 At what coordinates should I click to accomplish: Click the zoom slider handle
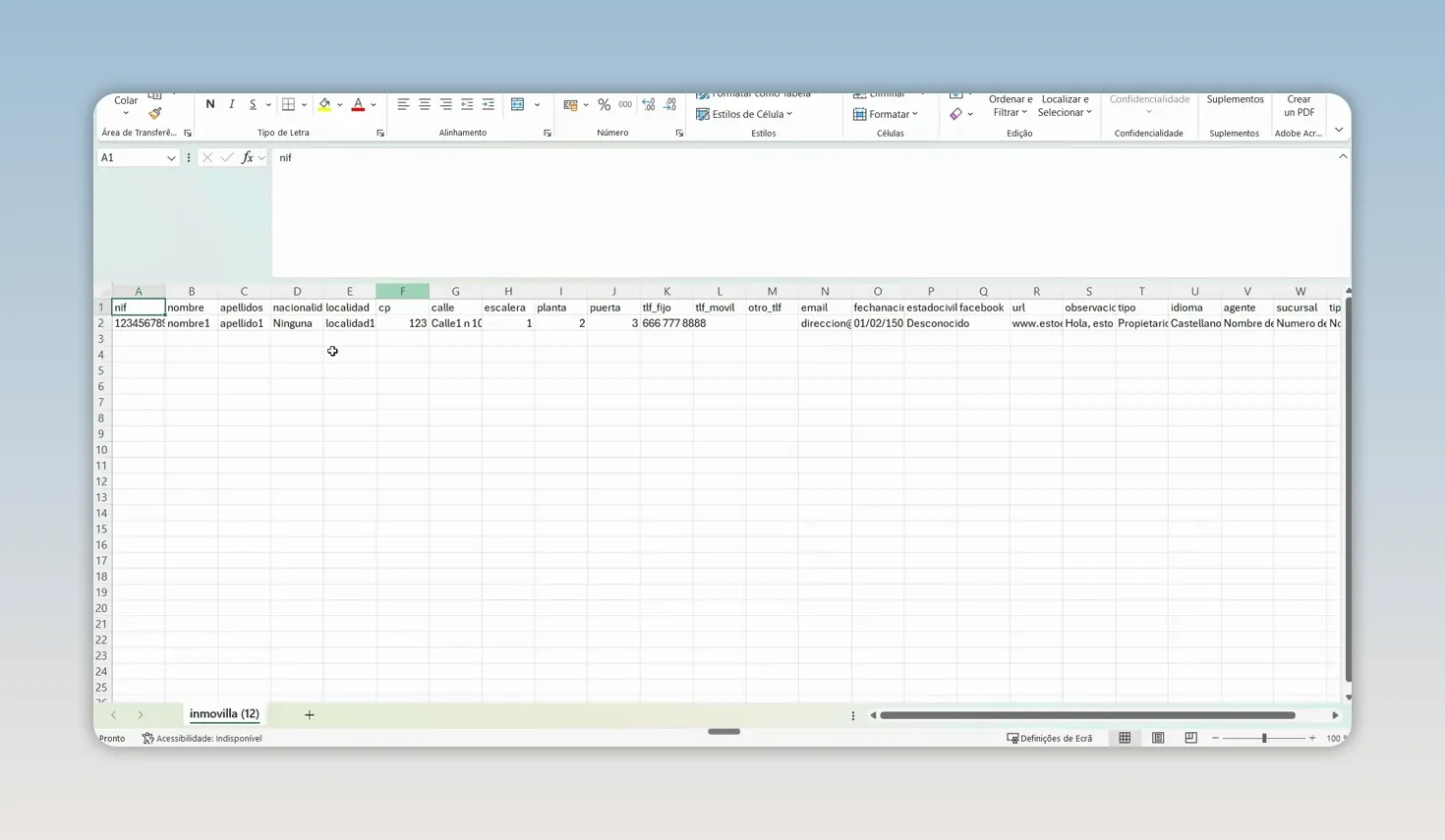point(1264,738)
